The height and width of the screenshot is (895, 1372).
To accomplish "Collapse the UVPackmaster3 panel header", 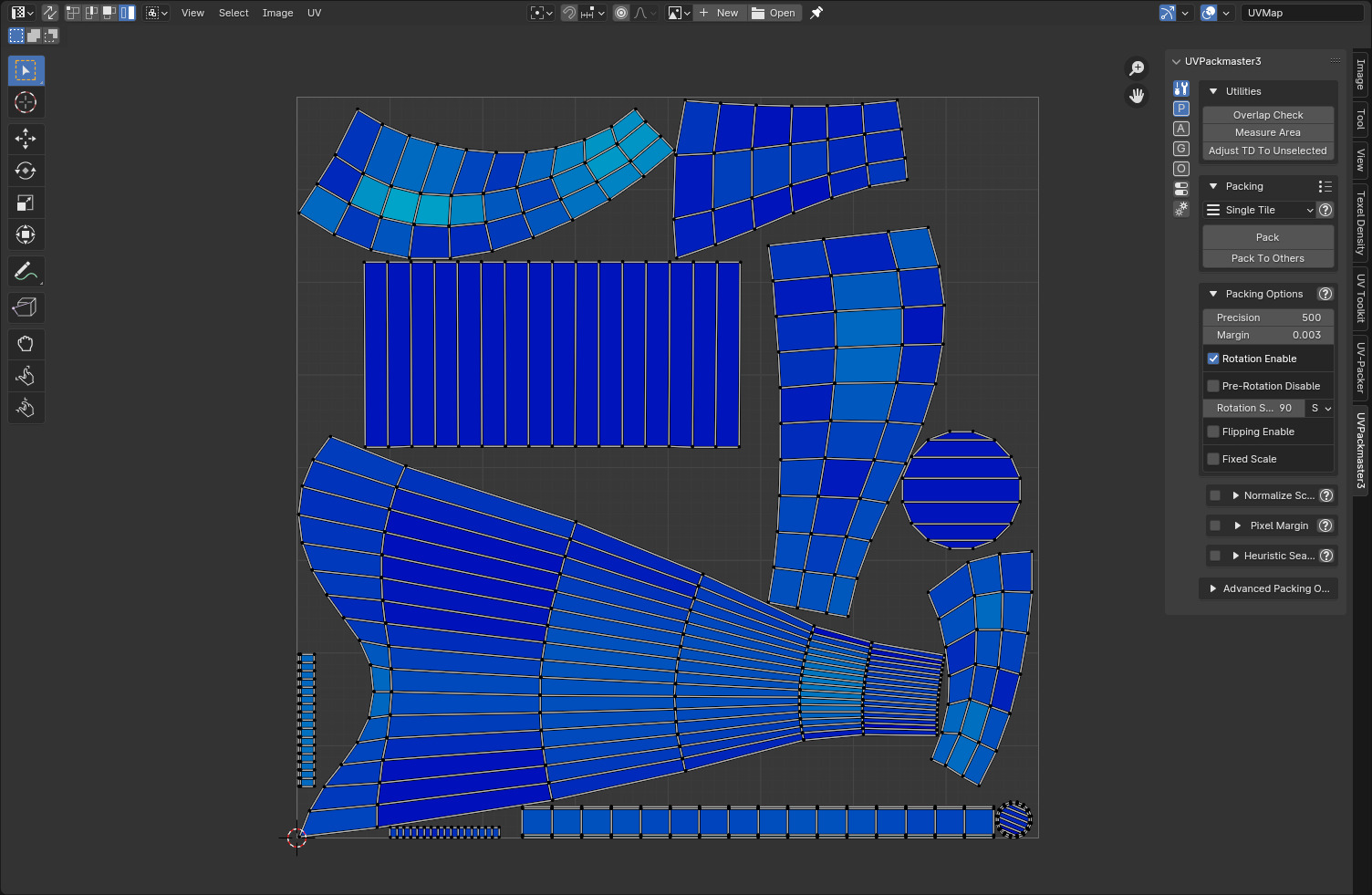I will click(x=1177, y=61).
